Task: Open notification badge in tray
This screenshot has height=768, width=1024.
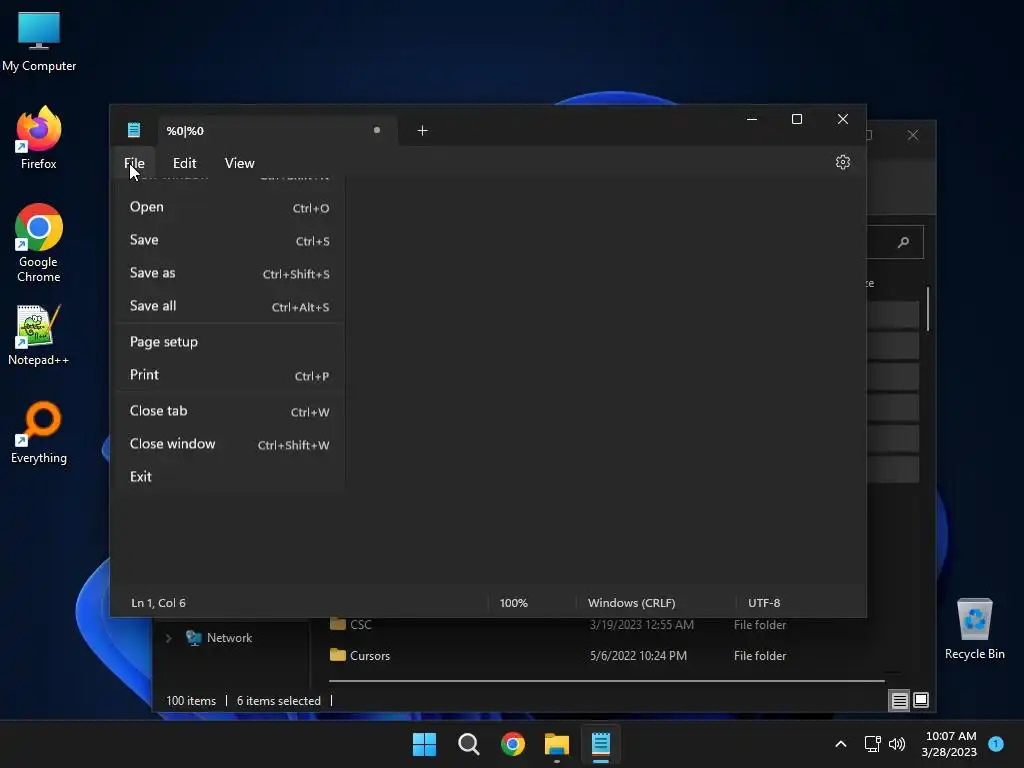Action: (x=996, y=743)
